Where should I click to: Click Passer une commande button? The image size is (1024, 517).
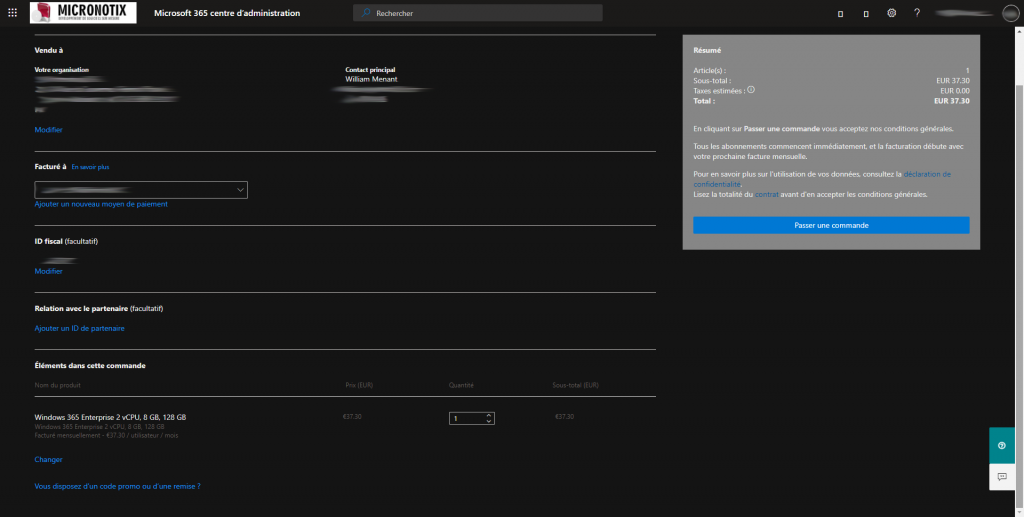[831, 225]
